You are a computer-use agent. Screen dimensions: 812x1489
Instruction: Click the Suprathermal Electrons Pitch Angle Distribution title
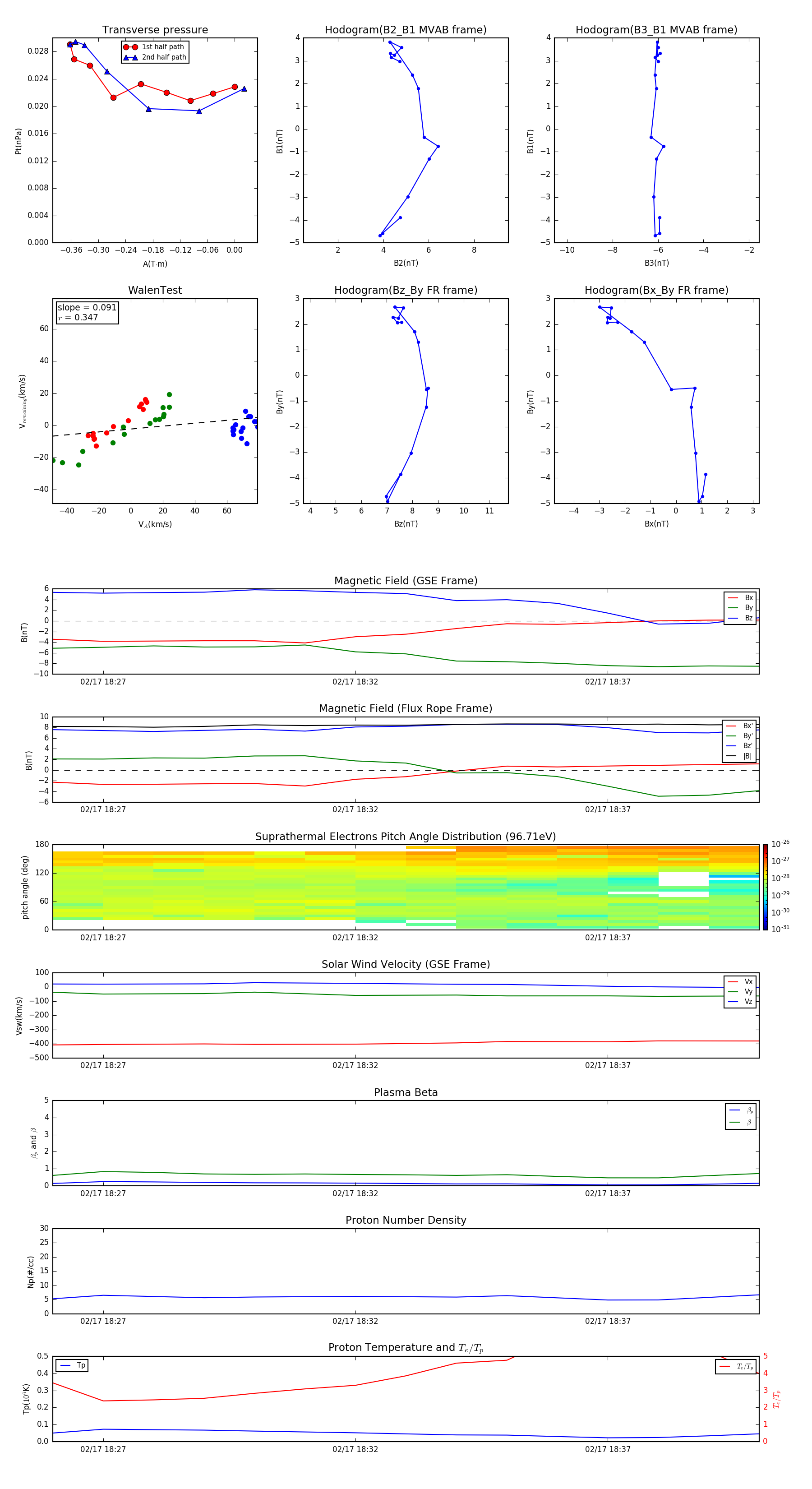point(406,837)
